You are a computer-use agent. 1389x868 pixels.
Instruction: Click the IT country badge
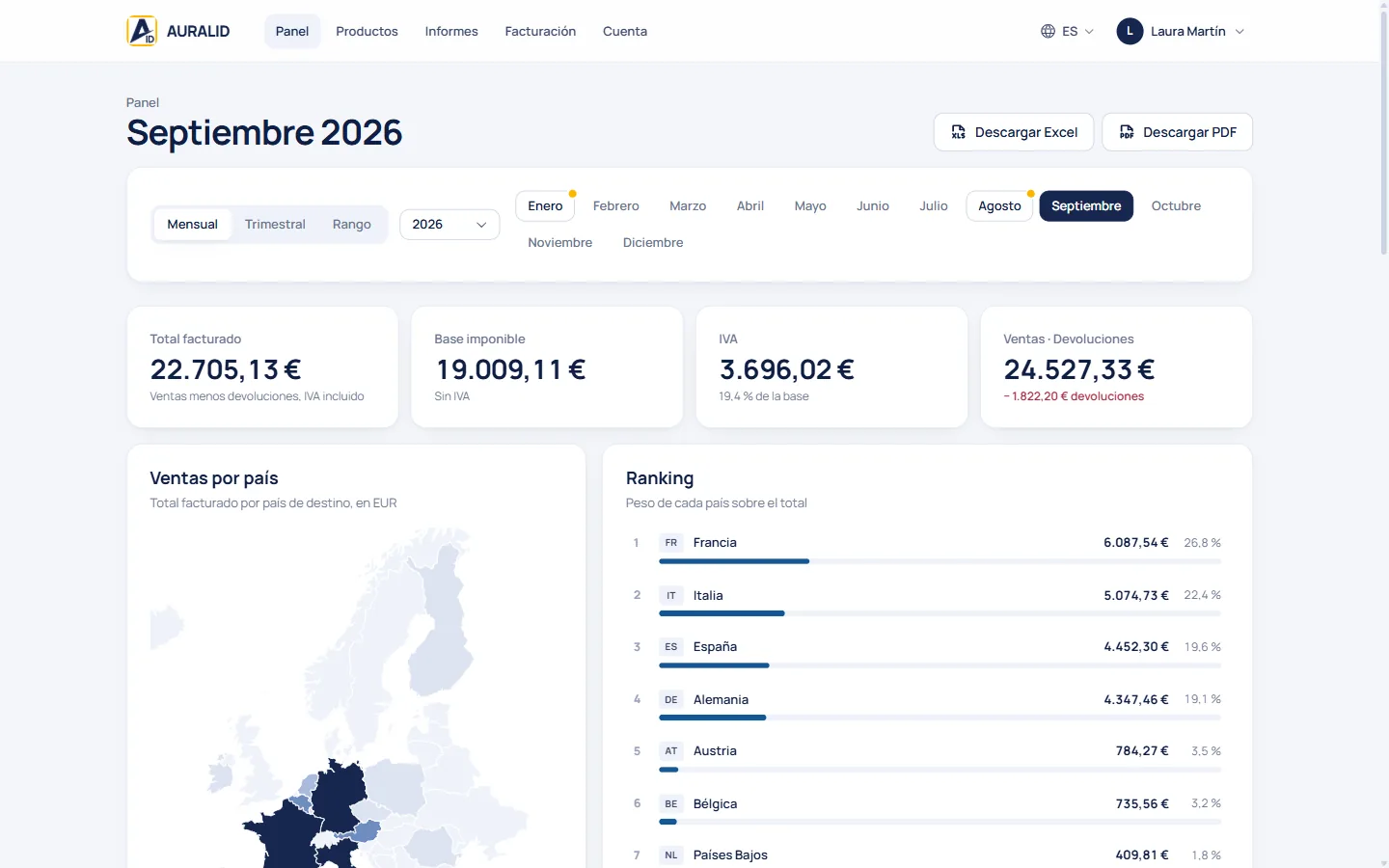click(671, 595)
